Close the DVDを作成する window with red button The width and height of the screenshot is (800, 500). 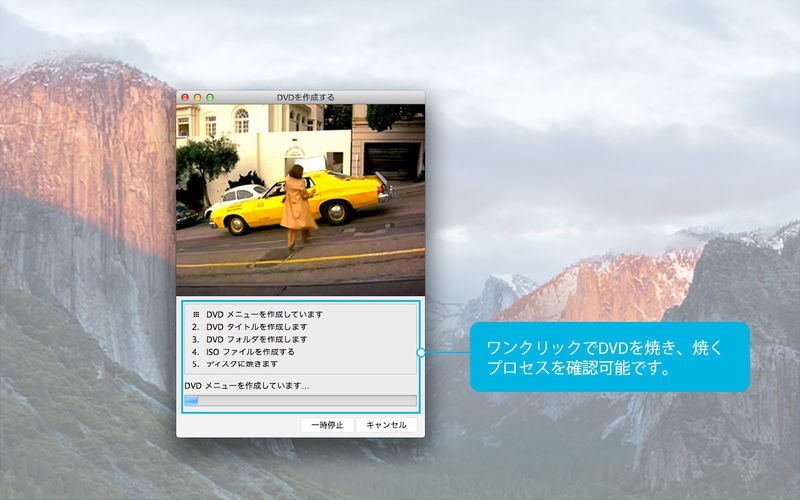click(x=185, y=97)
